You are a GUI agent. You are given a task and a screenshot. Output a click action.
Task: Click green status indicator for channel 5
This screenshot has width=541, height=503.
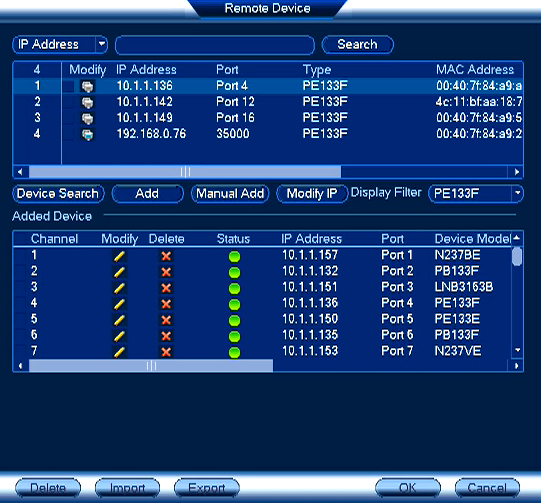(x=234, y=320)
